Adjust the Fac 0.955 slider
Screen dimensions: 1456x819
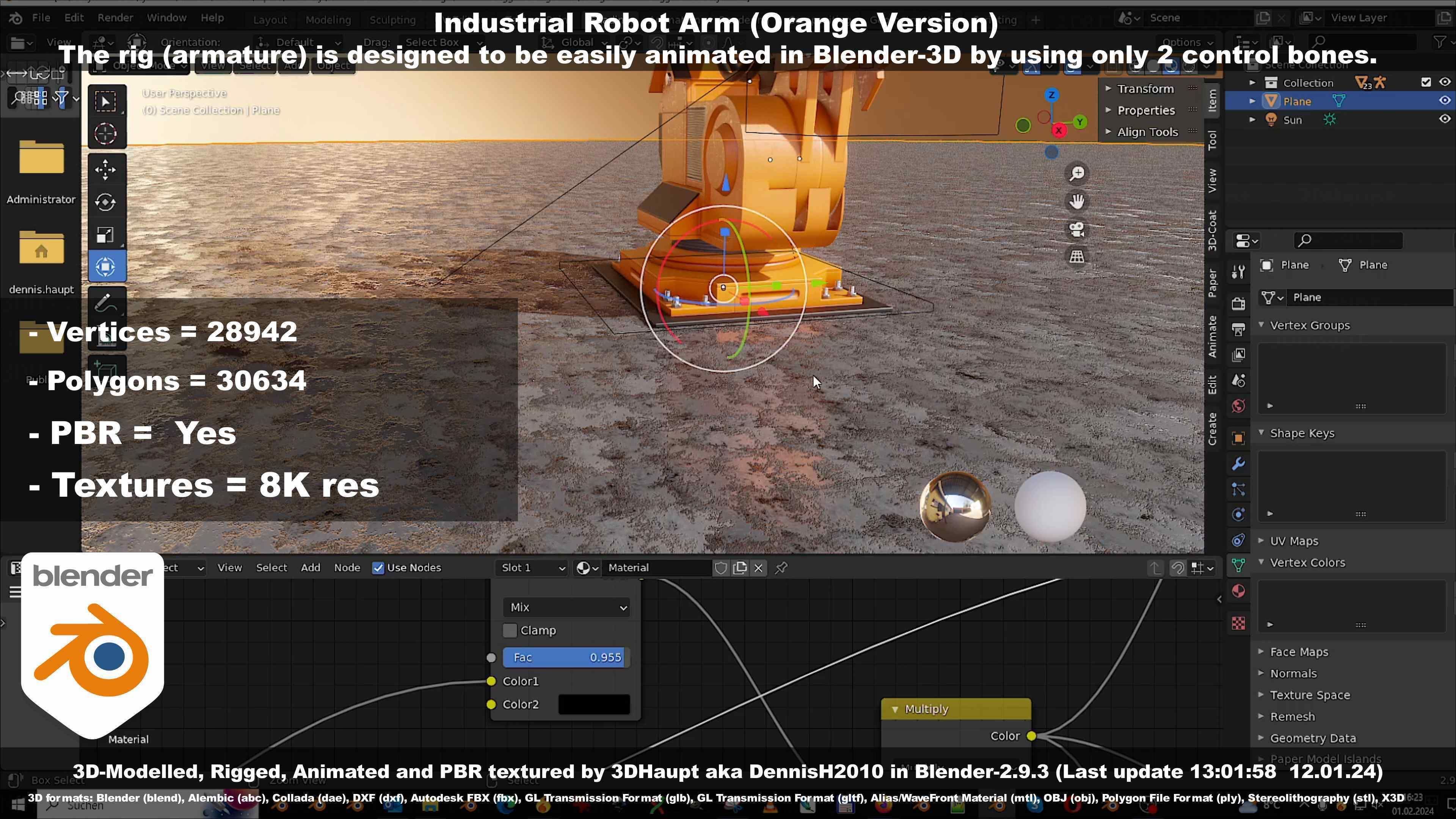click(566, 657)
